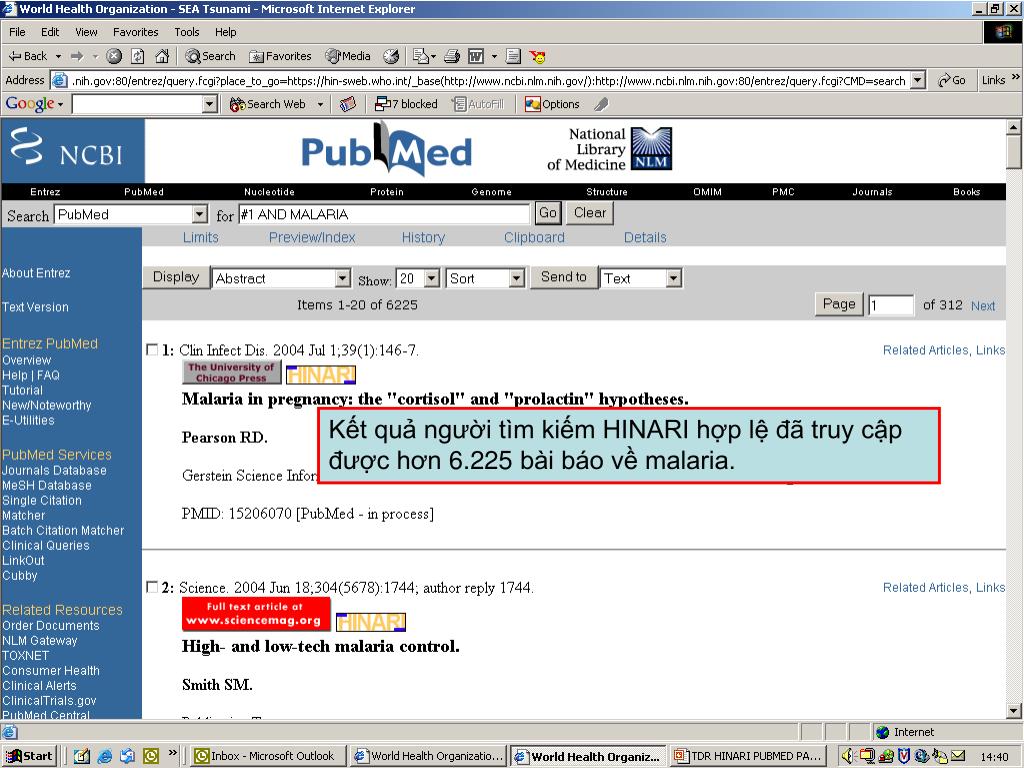The height and width of the screenshot is (768, 1024).
Task: Click the 7 blocked popup blocker button
Action: [x=406, y=104]
